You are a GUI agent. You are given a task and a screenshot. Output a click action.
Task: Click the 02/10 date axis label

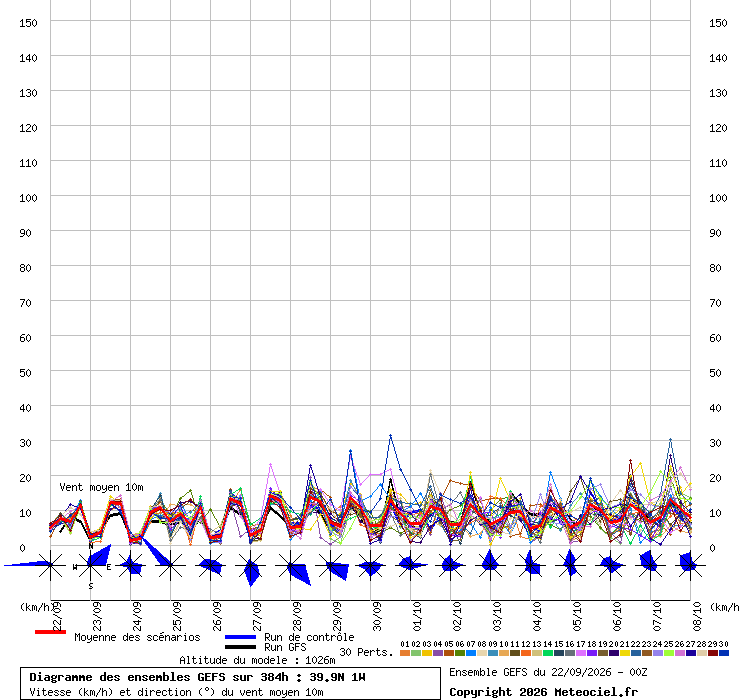[457, 616]
